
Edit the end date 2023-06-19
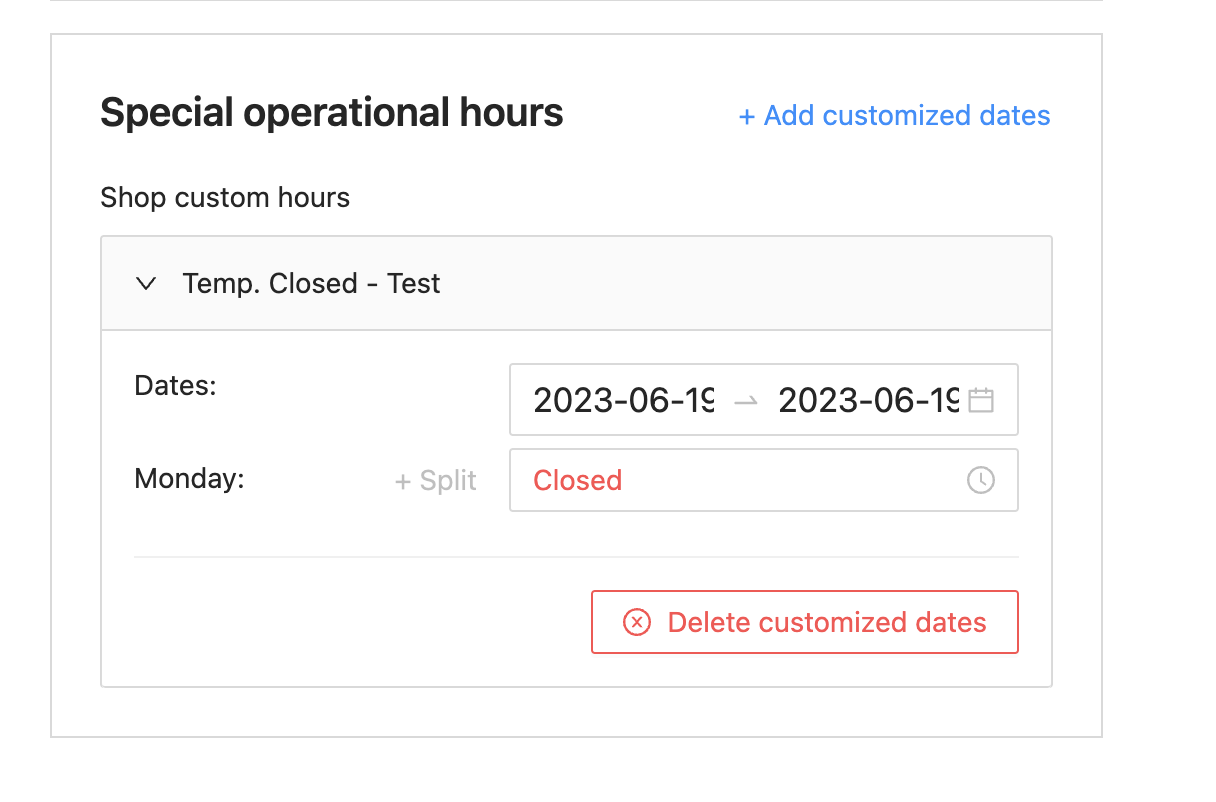[x=868, y=400]
